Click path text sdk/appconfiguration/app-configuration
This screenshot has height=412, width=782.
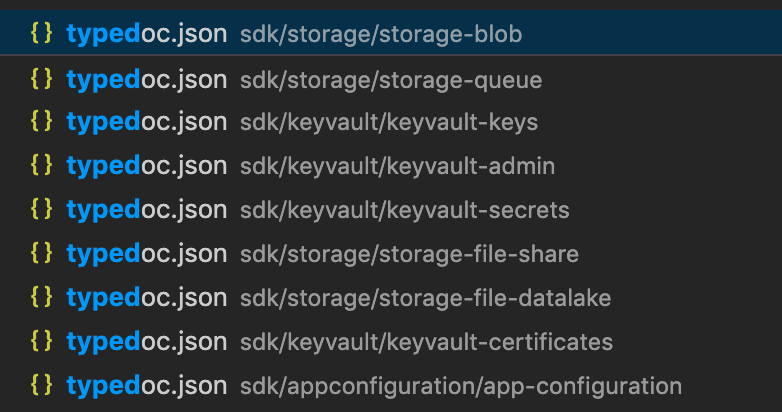[461, 386]
